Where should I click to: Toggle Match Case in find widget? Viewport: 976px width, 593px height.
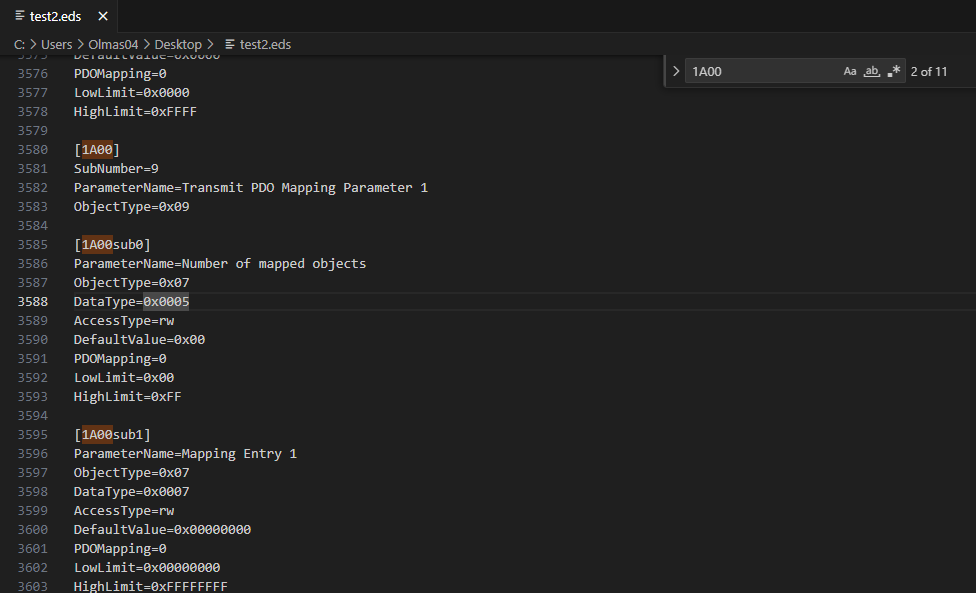[x=850, y=71]
